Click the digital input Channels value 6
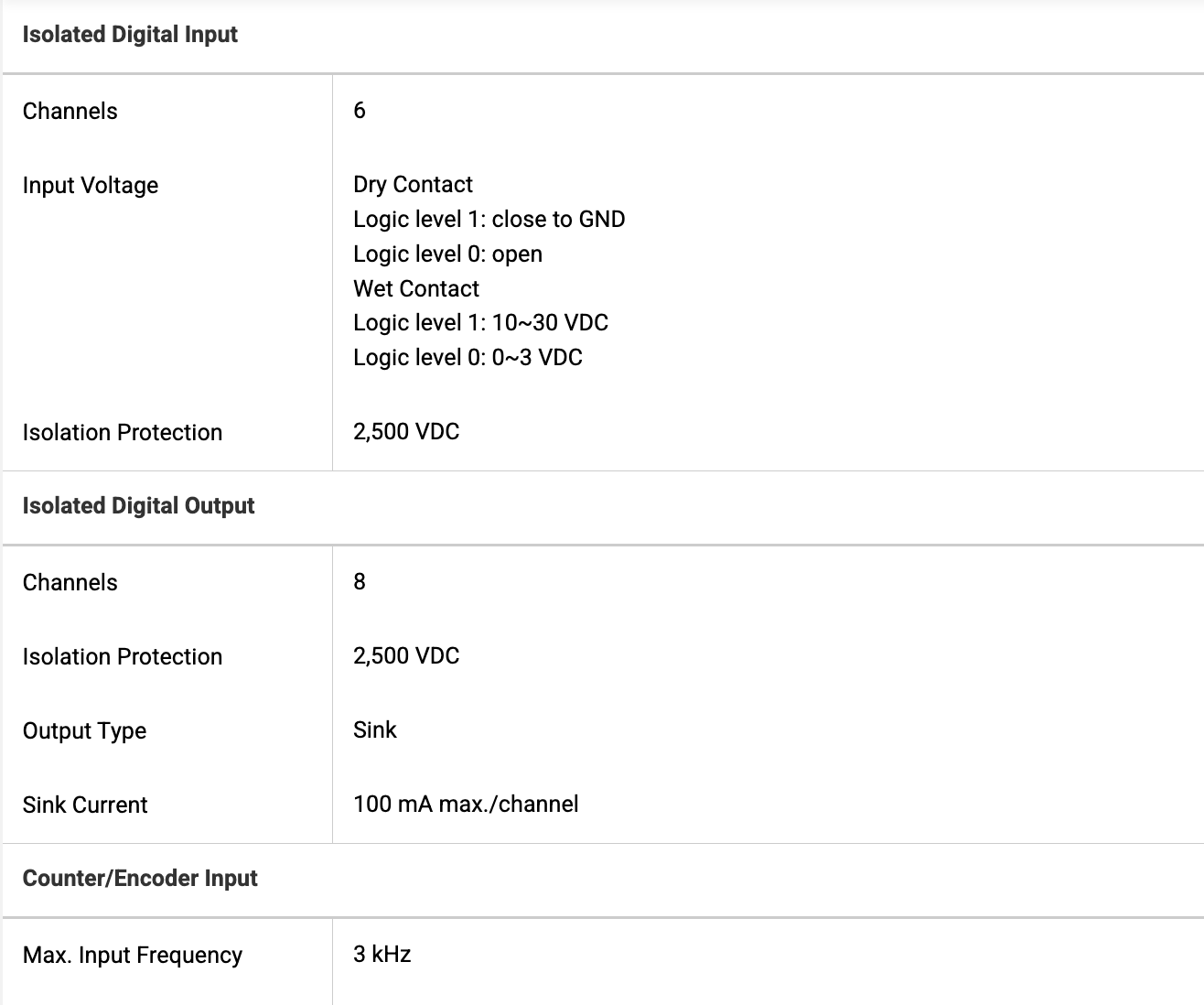 click(x=360, y=111)
